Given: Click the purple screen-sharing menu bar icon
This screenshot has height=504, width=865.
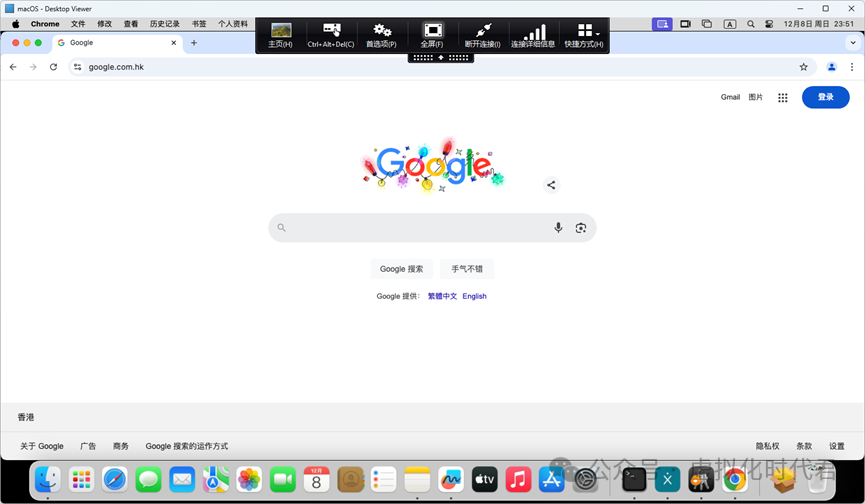Looking at the screenshot, I should 662,24.
